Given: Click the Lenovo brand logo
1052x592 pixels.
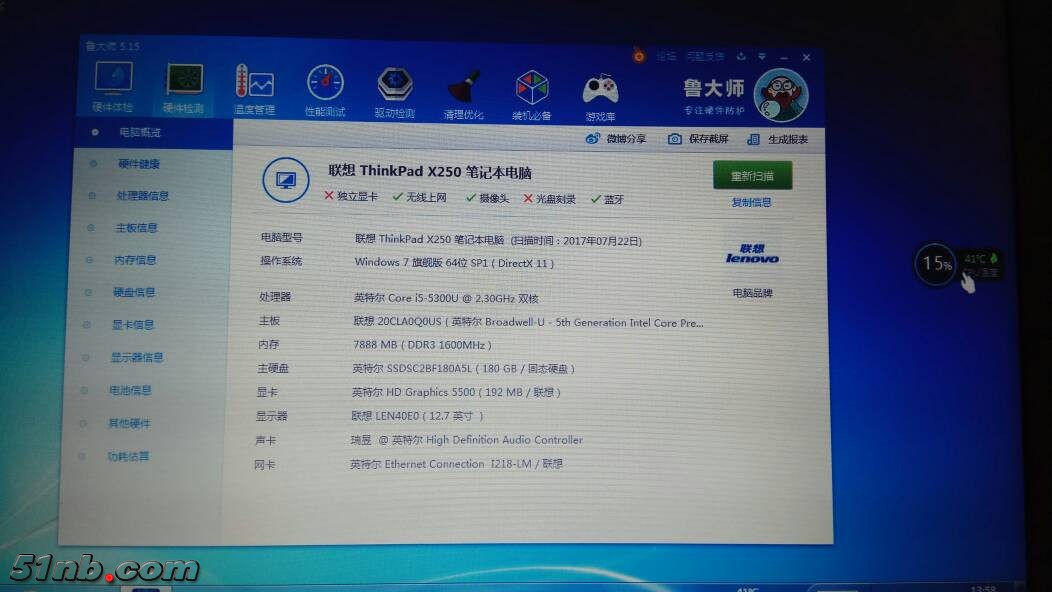Looking at the screenshot, I should click(x=752, y=254).
